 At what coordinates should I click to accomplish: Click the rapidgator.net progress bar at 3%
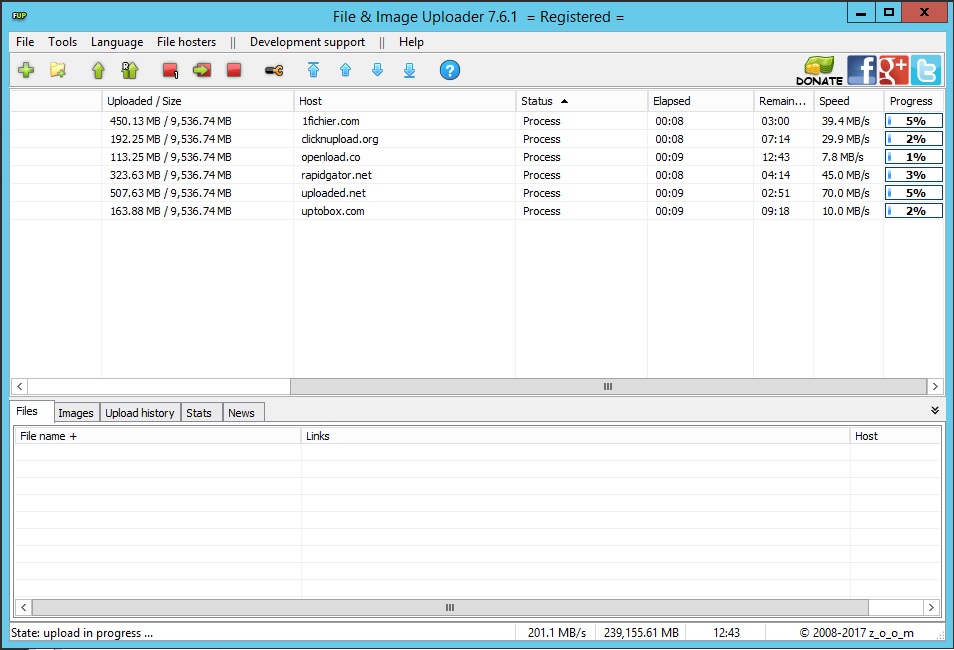coord(914,175)
